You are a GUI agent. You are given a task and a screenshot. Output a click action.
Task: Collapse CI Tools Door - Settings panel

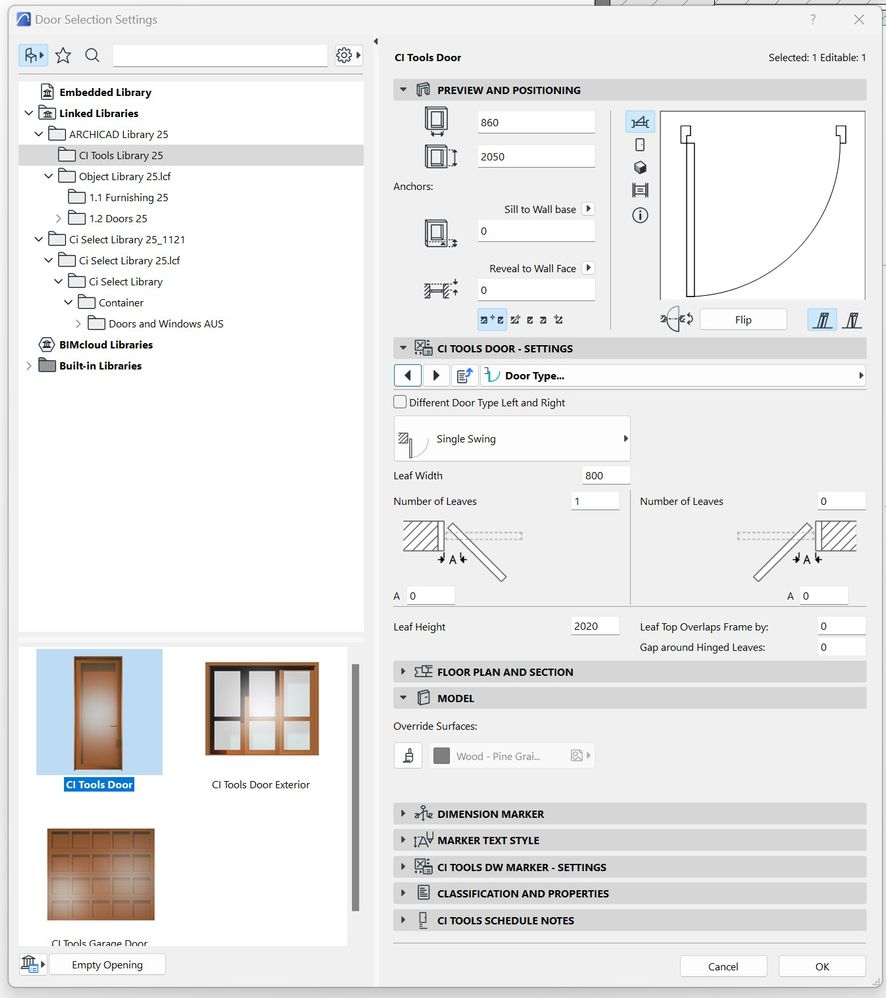403,348
